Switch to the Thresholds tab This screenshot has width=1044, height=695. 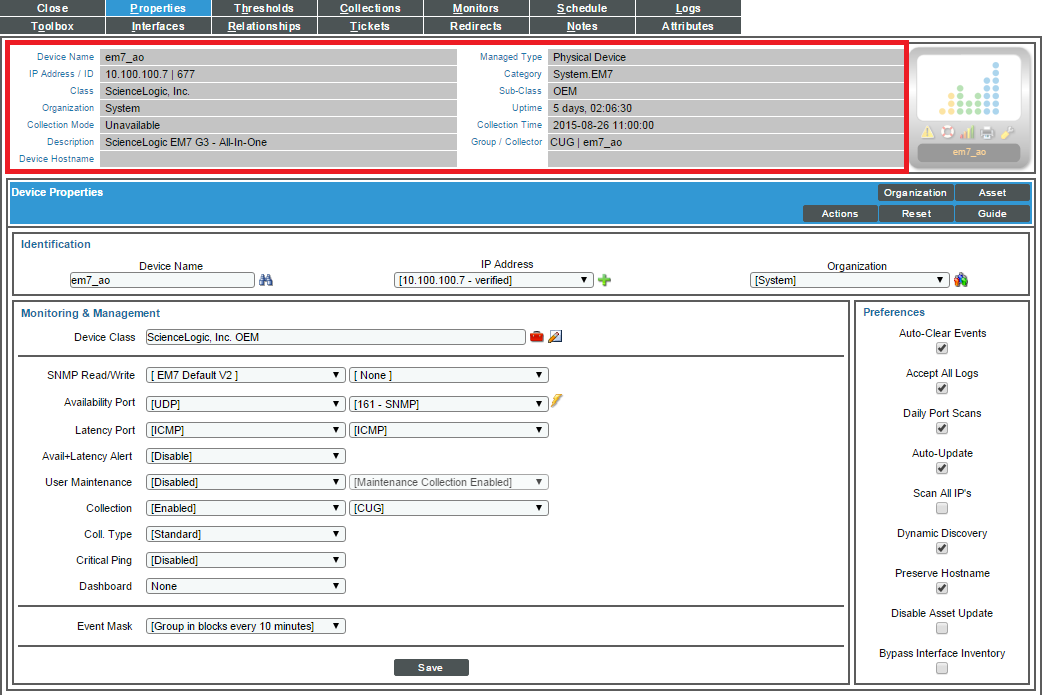point(263,8)
